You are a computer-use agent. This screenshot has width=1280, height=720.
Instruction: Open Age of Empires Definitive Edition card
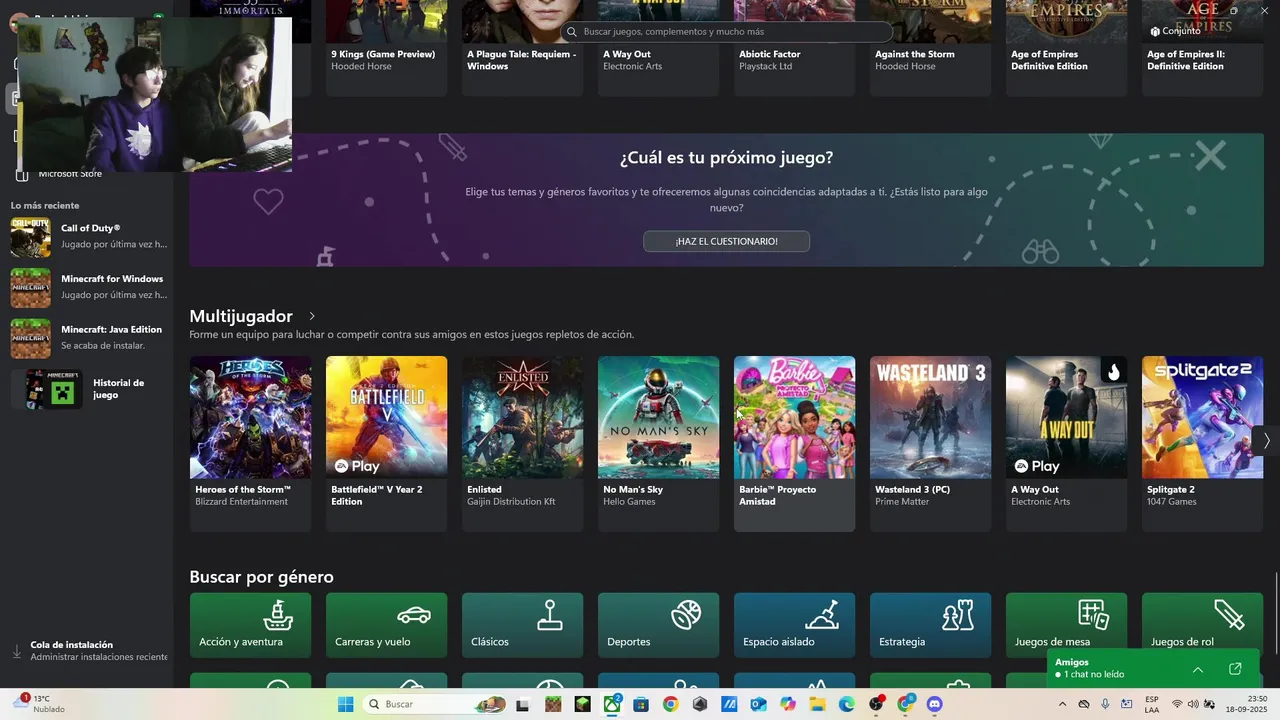pos(1066,48)
